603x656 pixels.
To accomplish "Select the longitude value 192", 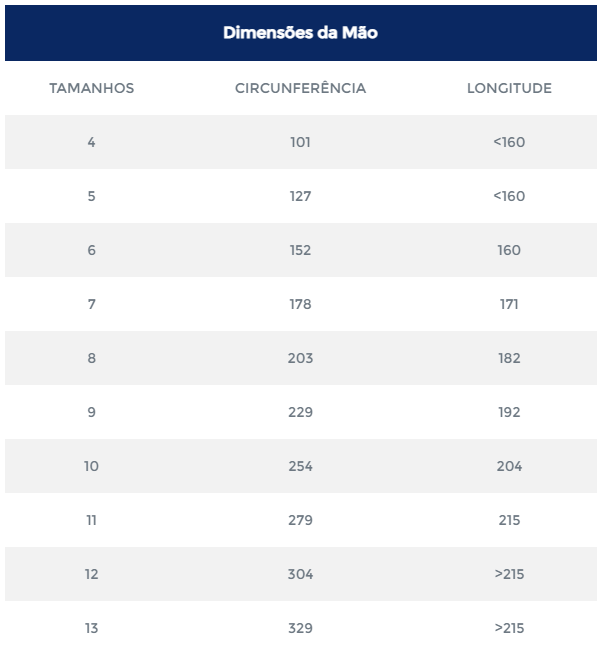I will [x=509, y=412].
